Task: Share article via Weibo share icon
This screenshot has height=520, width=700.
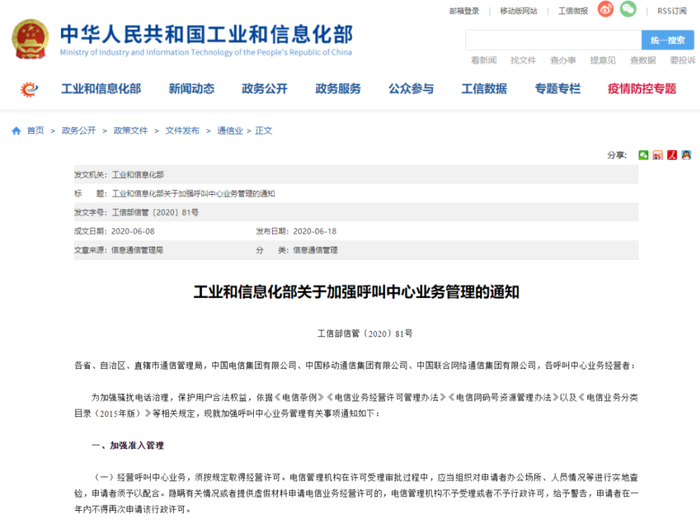Action: click(x=658, y=155)
